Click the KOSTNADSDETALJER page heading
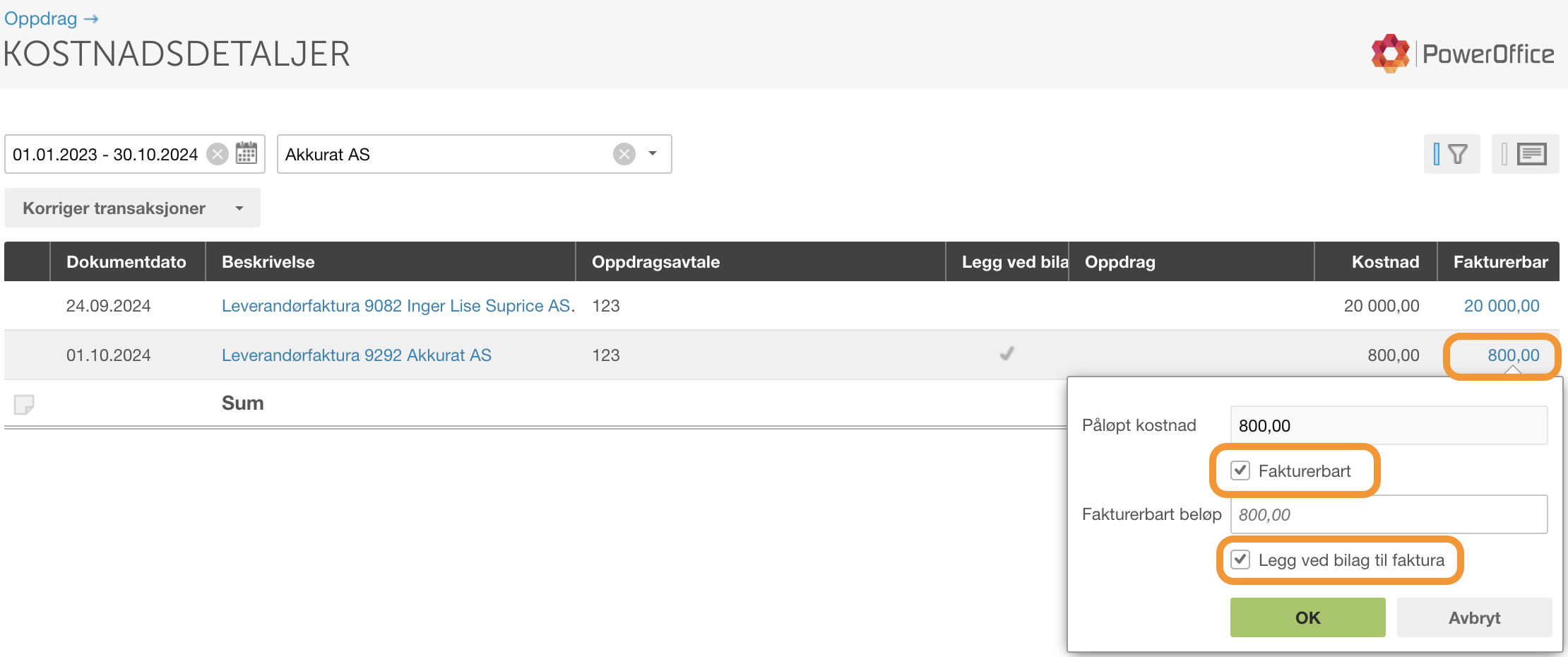1568x657 pixels. (177, 54)
